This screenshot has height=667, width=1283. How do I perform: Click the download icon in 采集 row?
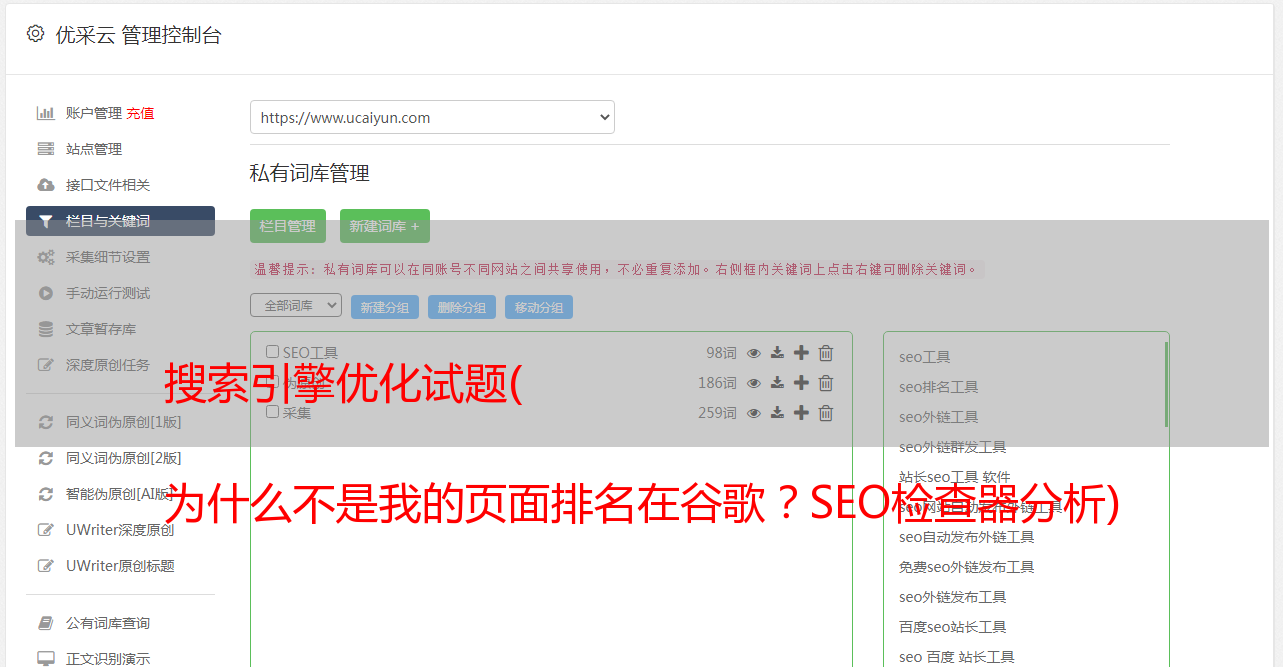click(777, 413)
